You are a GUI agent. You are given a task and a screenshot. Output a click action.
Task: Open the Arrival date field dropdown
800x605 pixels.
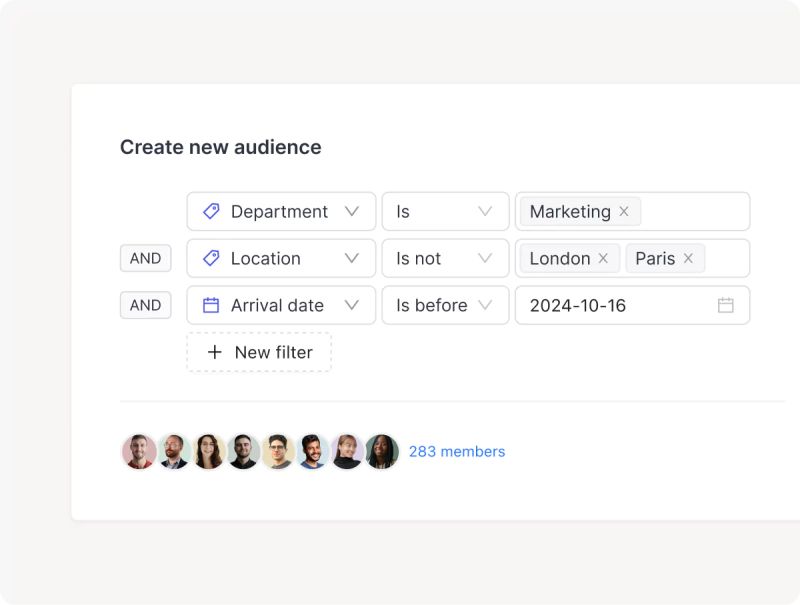(281, 305)
